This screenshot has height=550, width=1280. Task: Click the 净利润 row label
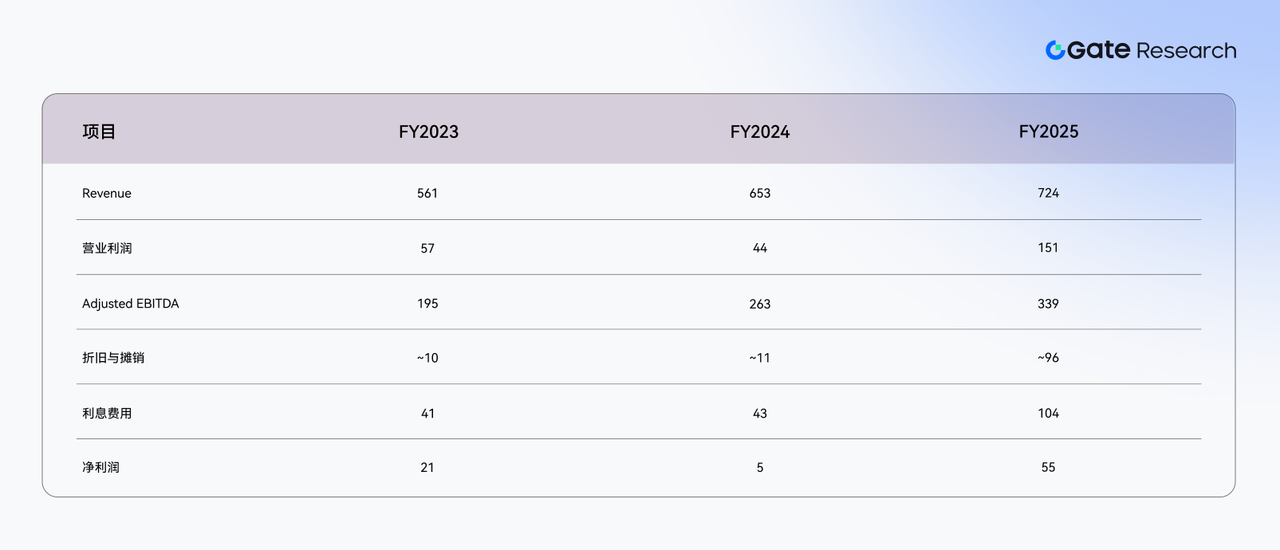(101, 467)
